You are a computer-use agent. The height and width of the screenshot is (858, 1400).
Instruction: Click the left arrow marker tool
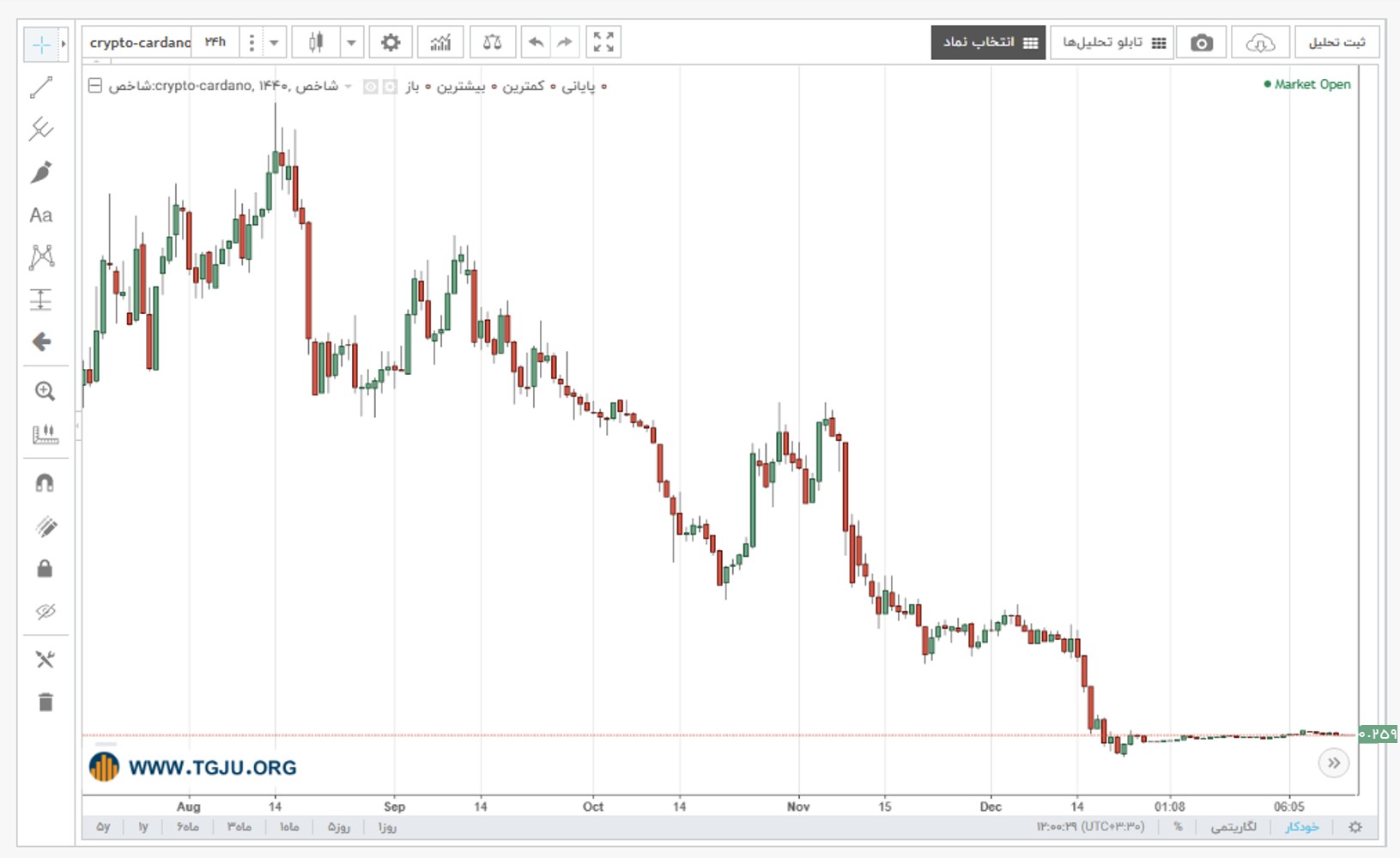point(41,342)
